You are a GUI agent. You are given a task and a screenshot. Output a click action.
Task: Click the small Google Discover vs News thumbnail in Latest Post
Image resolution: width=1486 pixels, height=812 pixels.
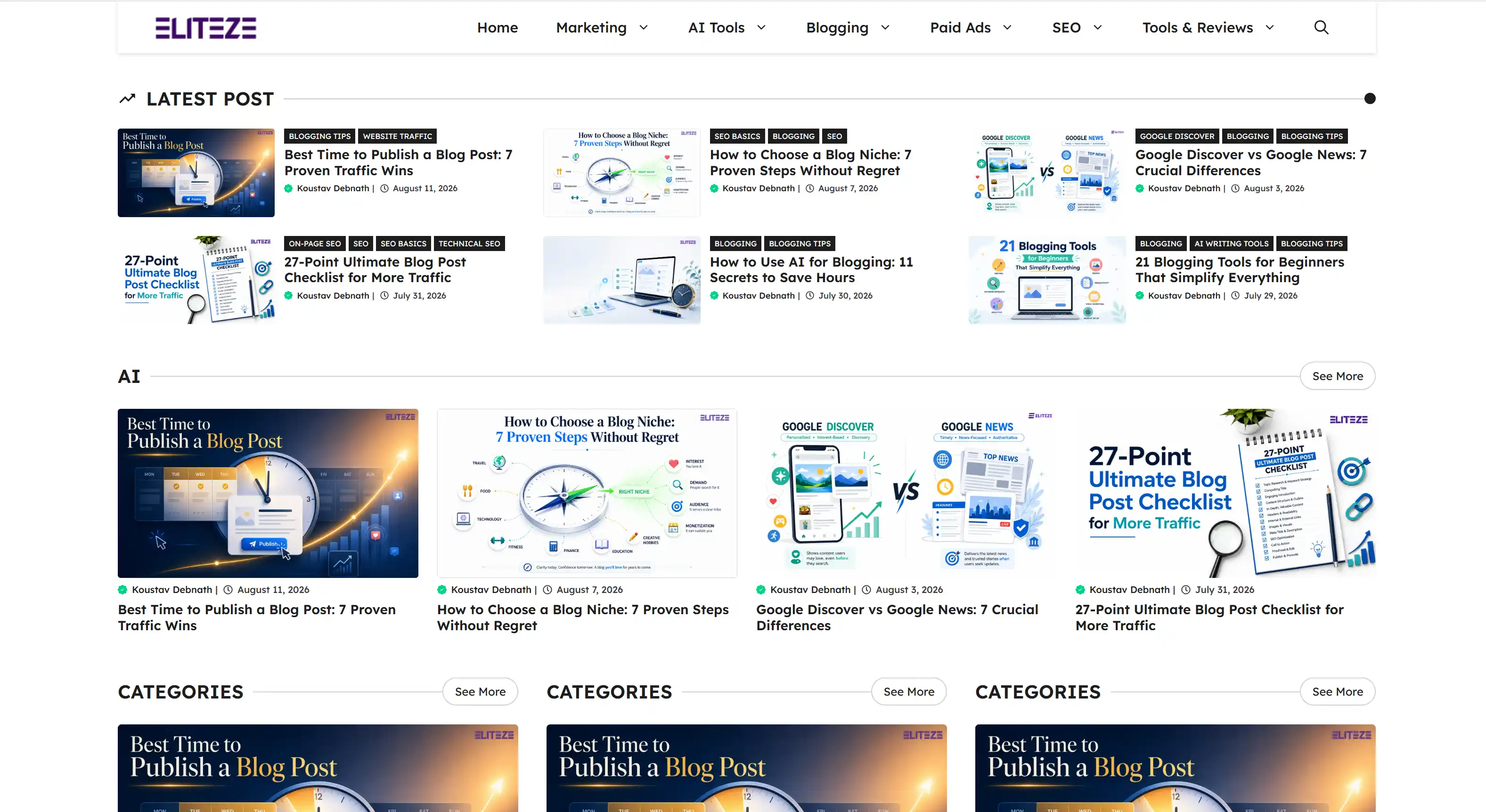[x=1047, y=172]
